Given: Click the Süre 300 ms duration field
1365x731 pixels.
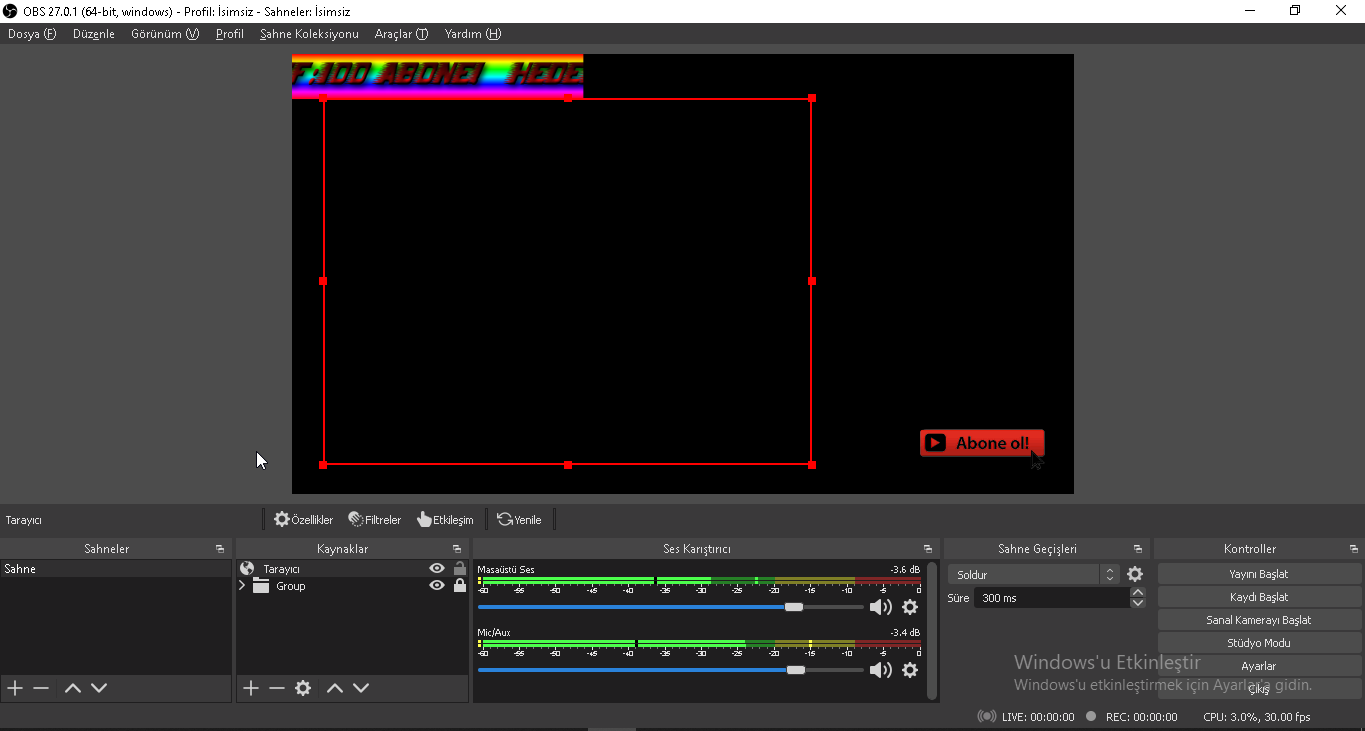Looking at the screenshot, I should tap(1052, 598).
